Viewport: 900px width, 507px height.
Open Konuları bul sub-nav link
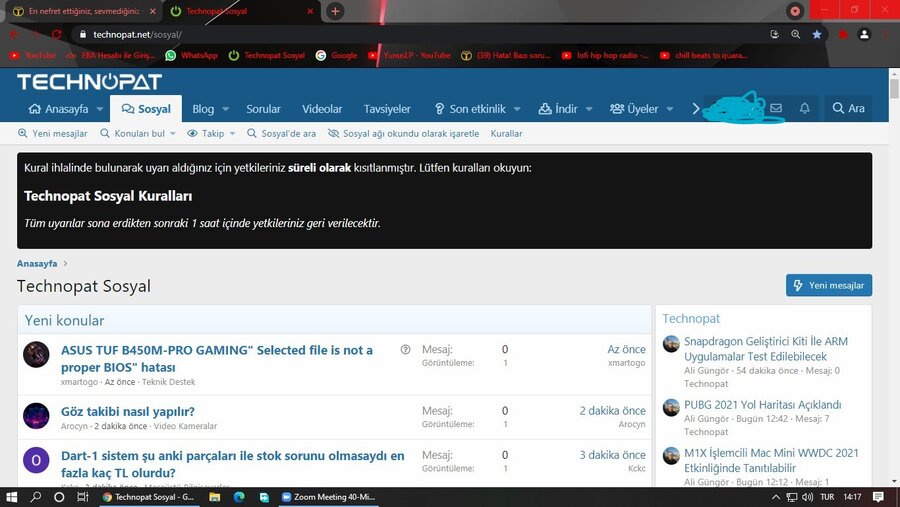click(133, 133)
